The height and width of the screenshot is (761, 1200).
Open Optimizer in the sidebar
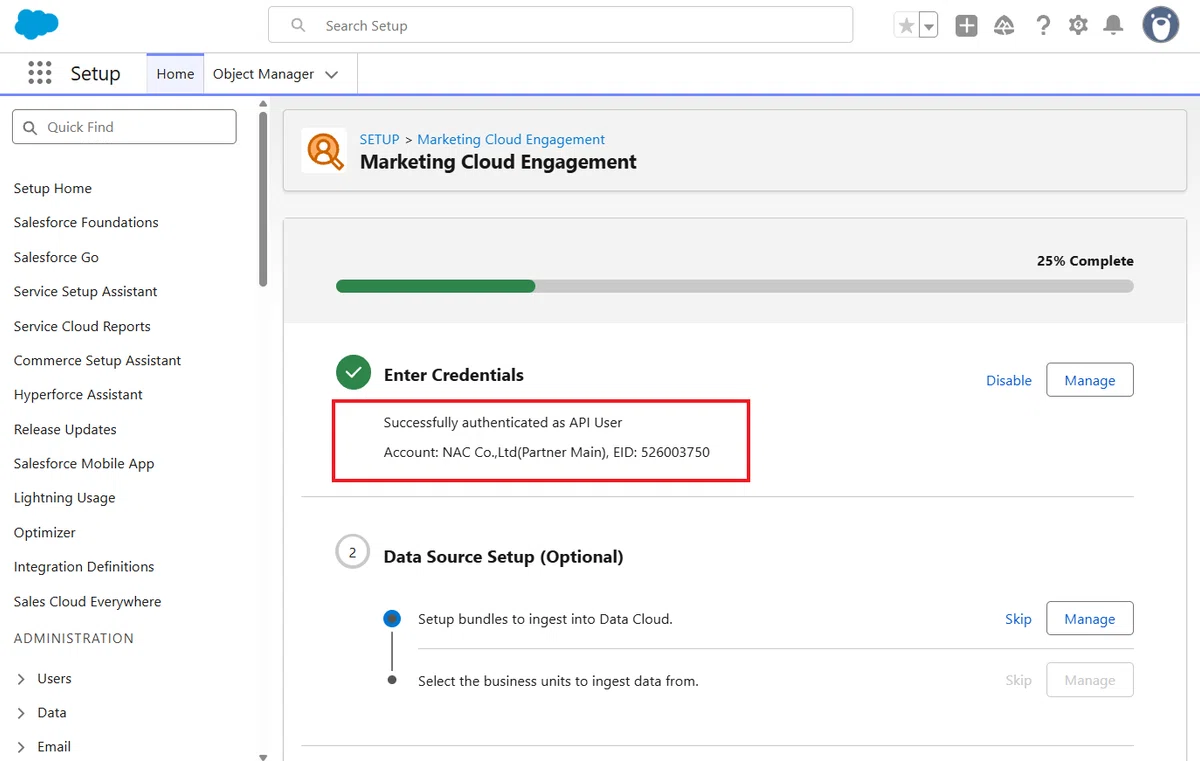(44, 532)
